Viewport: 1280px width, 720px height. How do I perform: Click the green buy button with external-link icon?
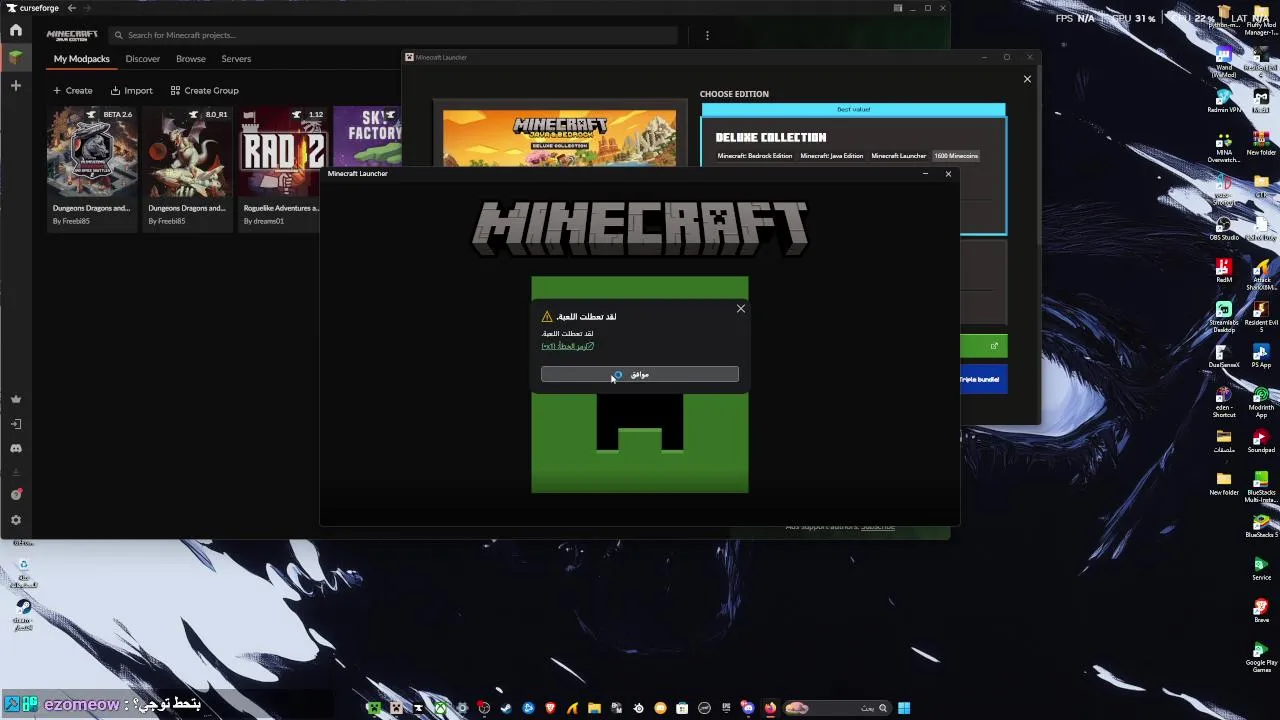(984, 346)
